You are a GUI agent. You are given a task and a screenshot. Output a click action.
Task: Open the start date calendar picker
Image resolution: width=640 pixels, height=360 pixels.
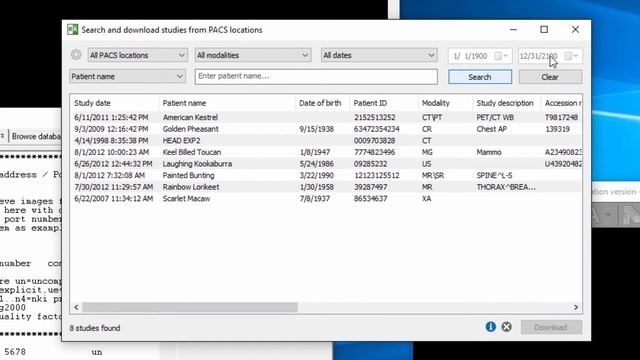point(500,56)
